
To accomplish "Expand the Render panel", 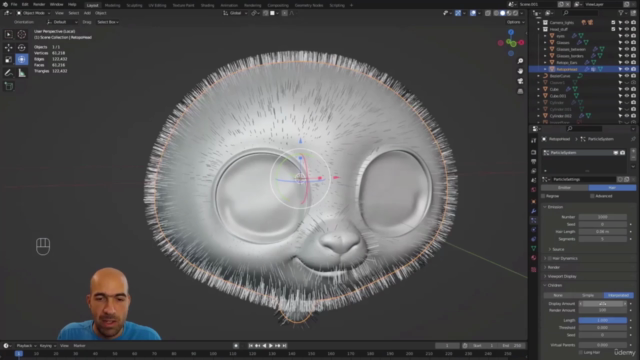I will pos(545,267).
